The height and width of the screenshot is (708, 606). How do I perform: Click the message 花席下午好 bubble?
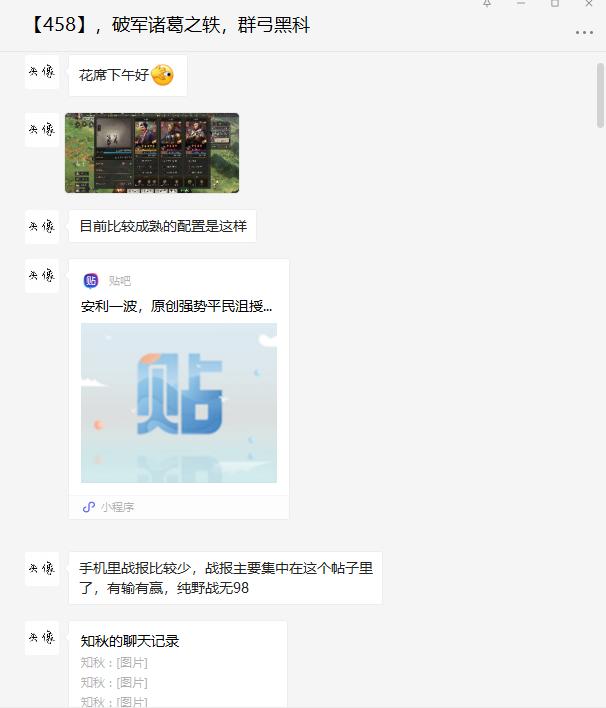(x=128, y=75)
